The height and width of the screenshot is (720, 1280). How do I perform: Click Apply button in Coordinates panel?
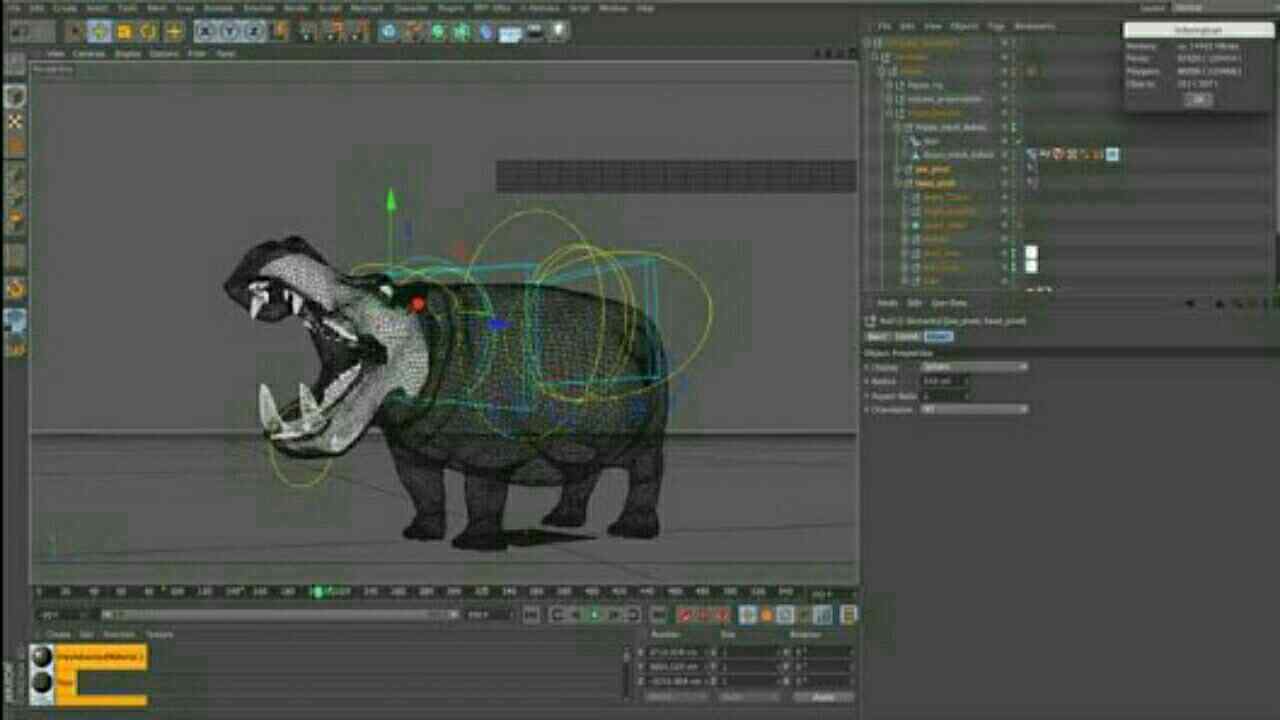826,697
